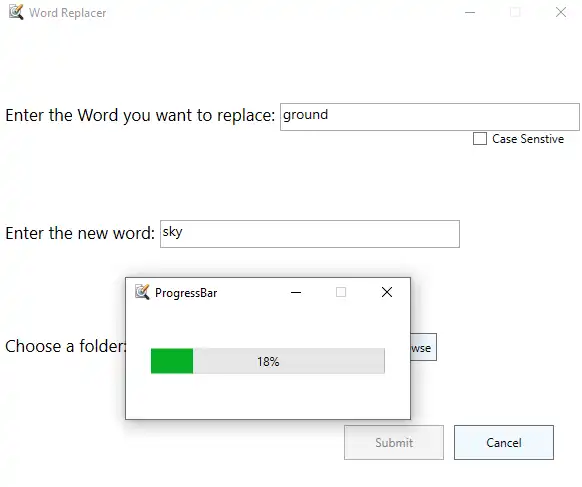Click the Submit button

(x=394, y=442)
